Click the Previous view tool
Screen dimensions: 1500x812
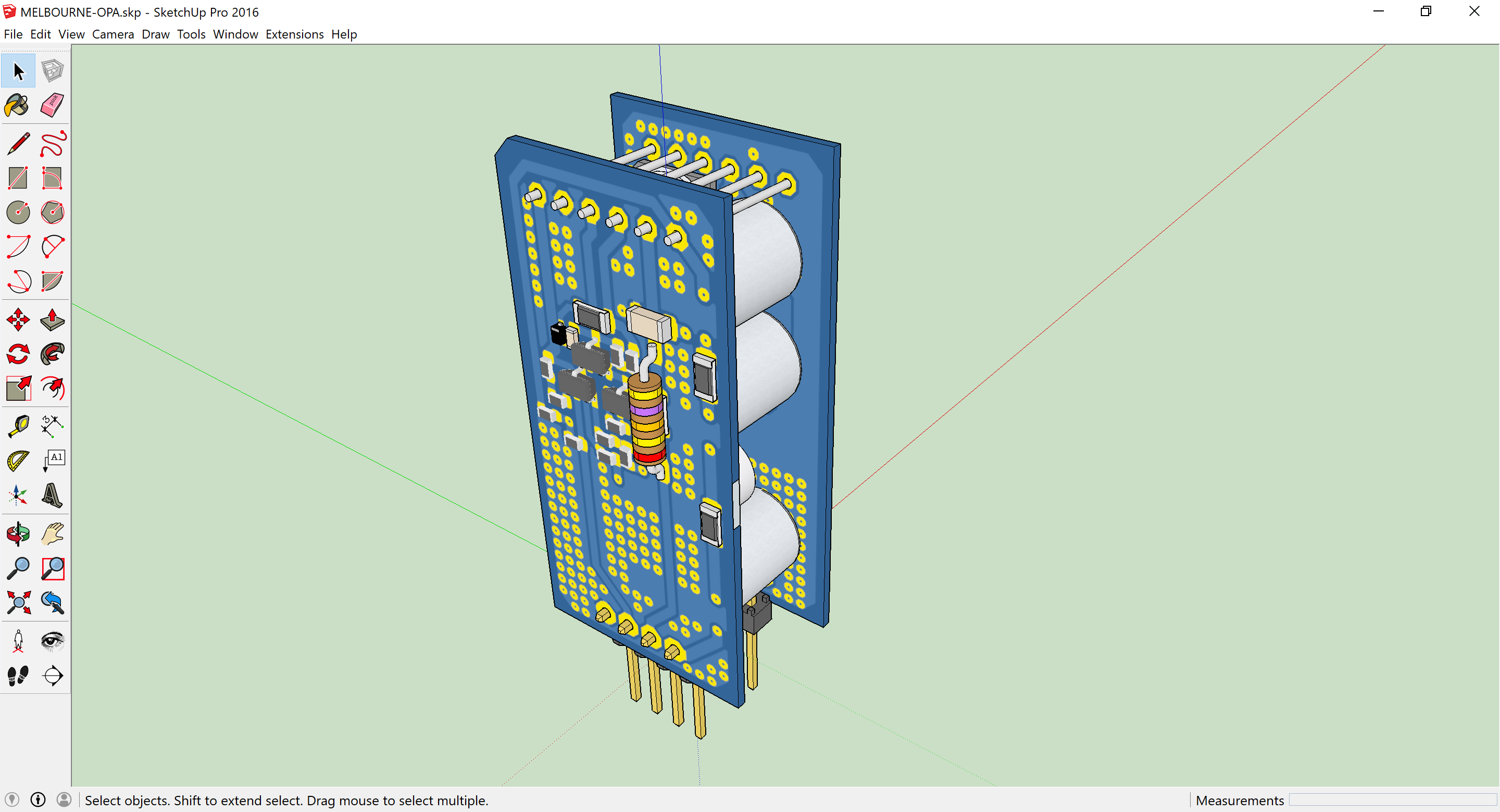coord(53,602)
